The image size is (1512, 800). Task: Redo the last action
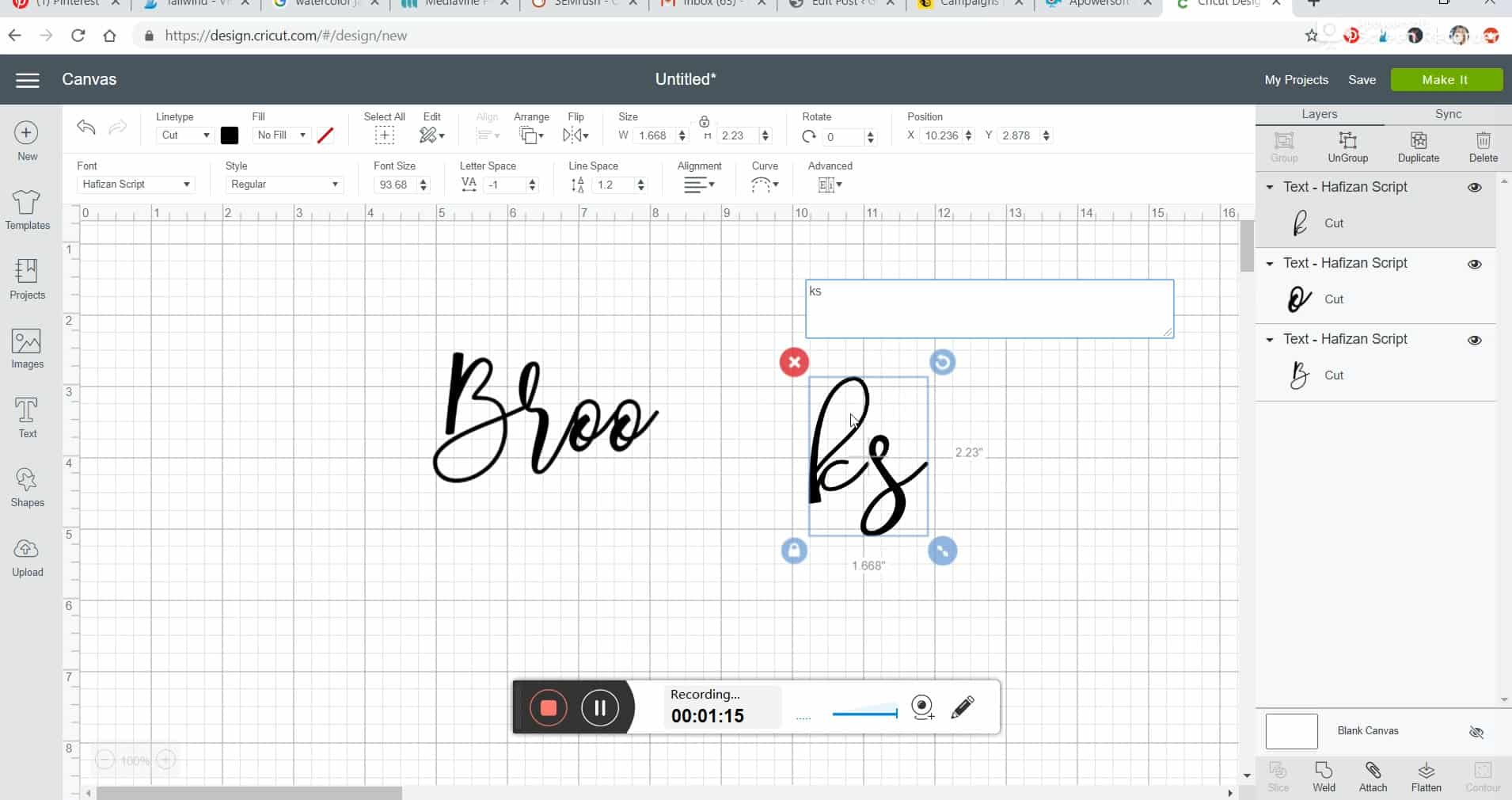[x=117, y=127]
